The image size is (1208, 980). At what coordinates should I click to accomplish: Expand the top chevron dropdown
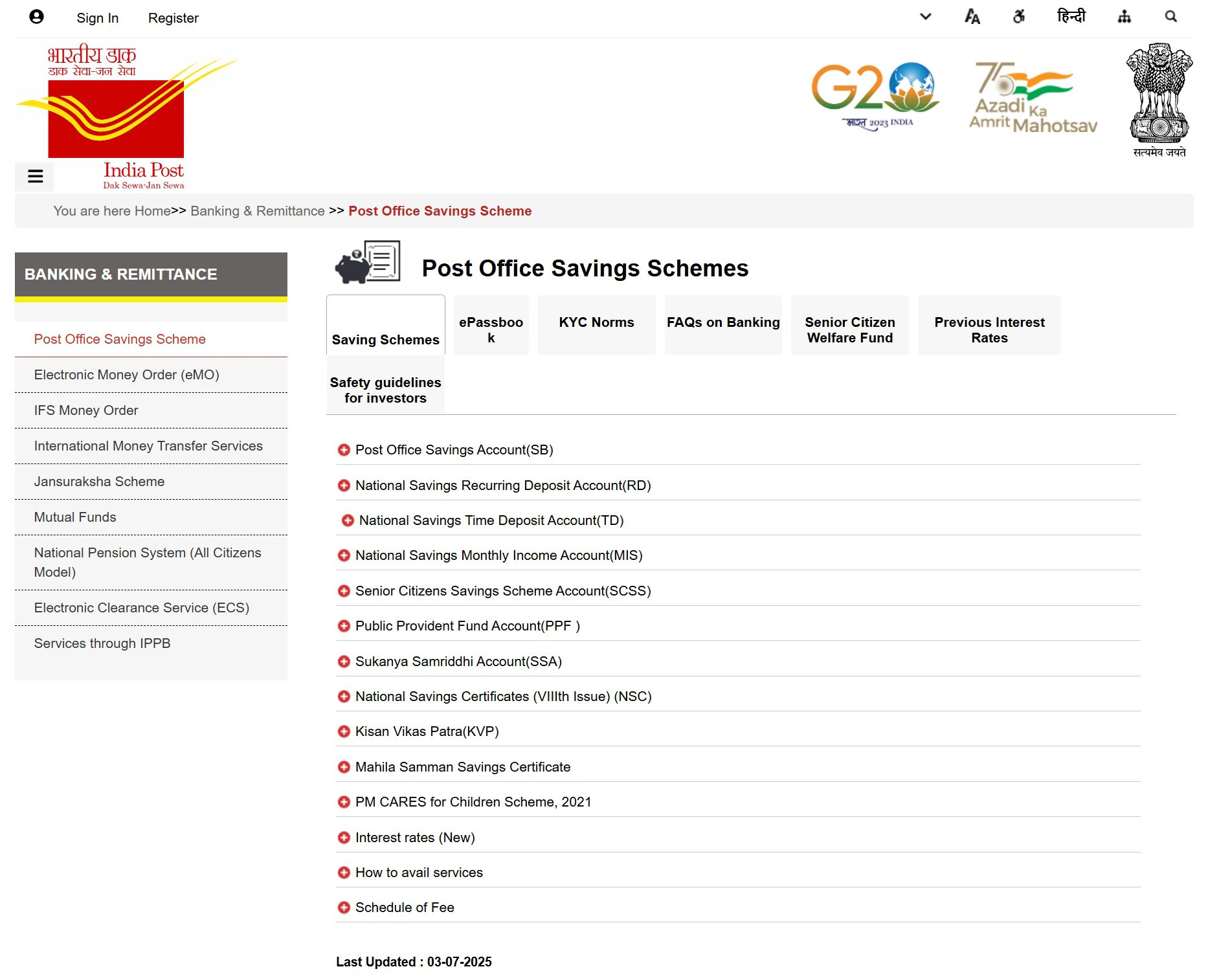click(926, 17)
